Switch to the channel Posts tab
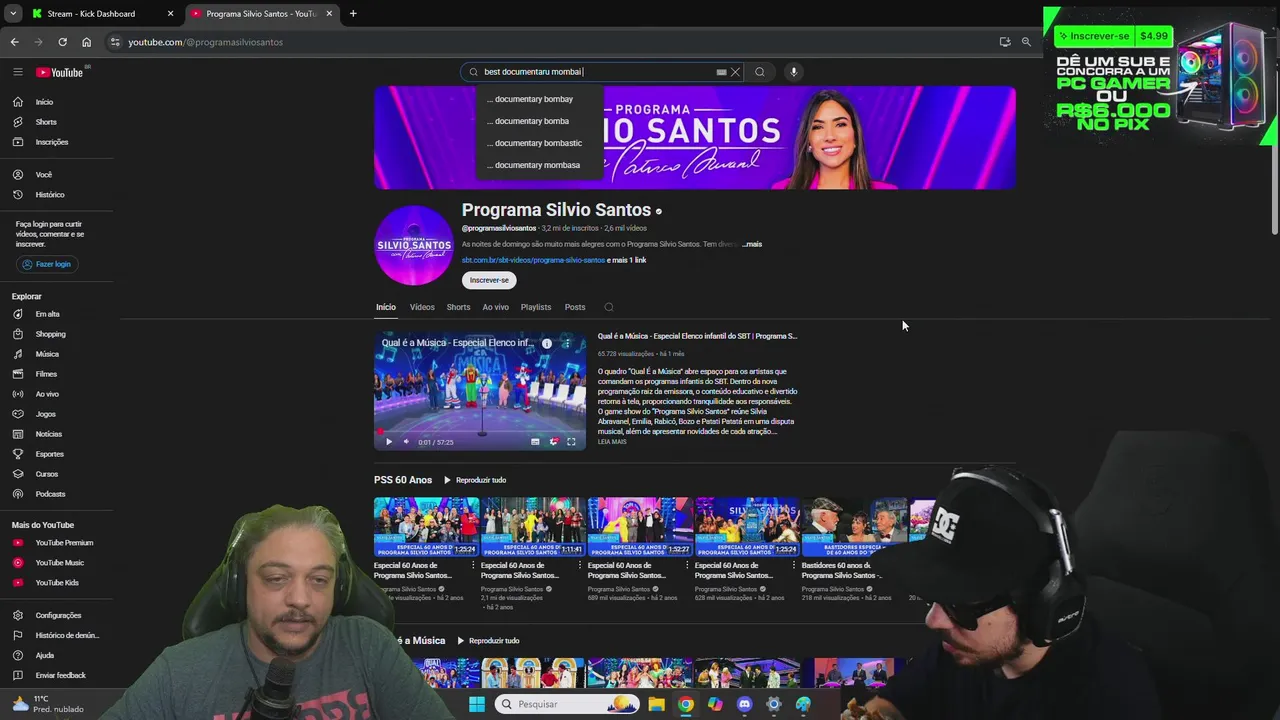This screenshot has width=1280, height=720. click(x=575, y=307)
